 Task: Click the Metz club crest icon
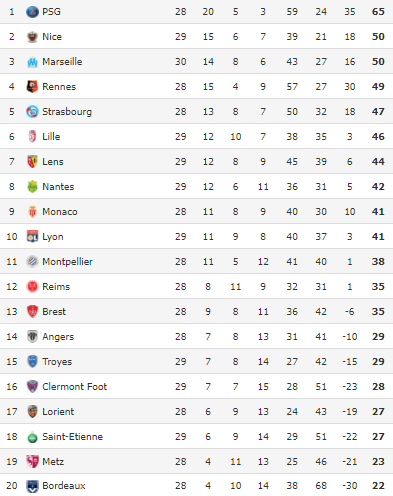pos(32,462)
